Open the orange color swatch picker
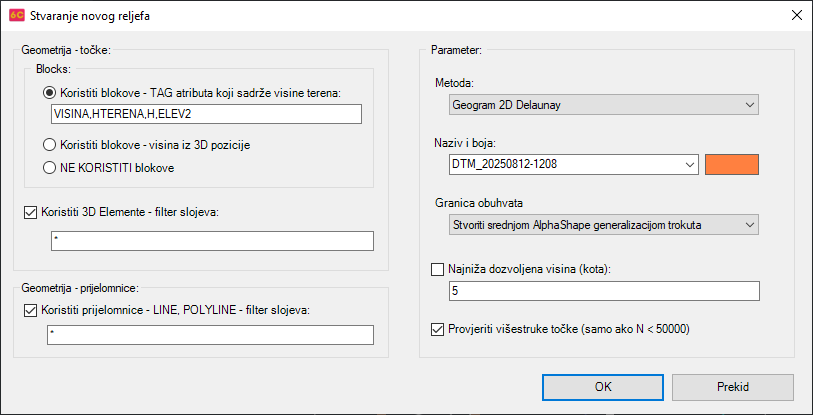Image resolution: width=813 pixels, height=415 pixels. [x=733, y=165]
